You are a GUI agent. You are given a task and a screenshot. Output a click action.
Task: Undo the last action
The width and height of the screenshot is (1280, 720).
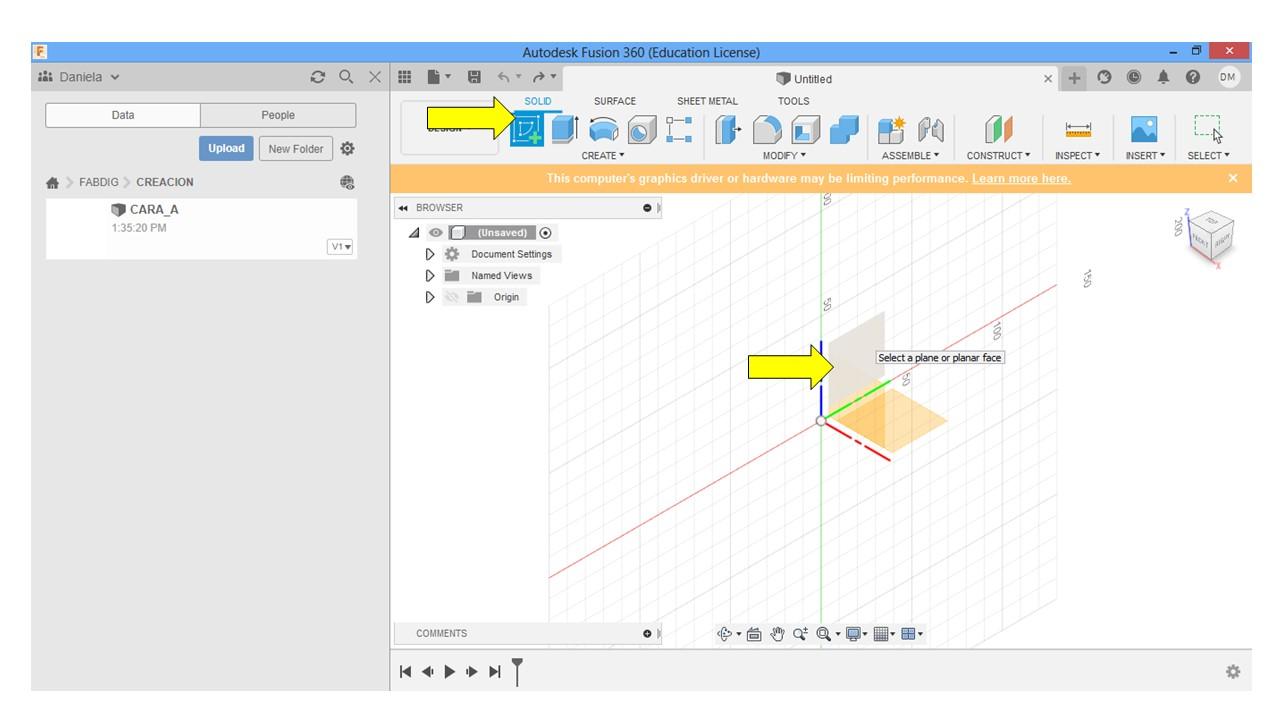pyautogui.click(x=503, y=77)
